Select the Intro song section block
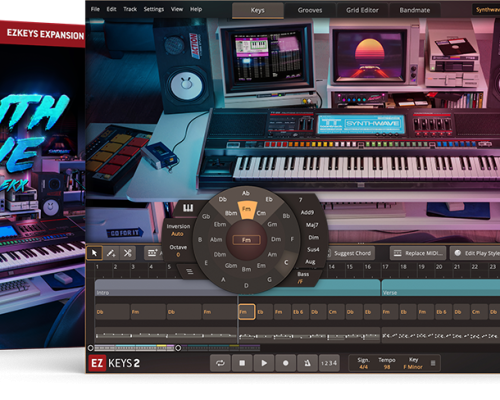 (167, 288)
